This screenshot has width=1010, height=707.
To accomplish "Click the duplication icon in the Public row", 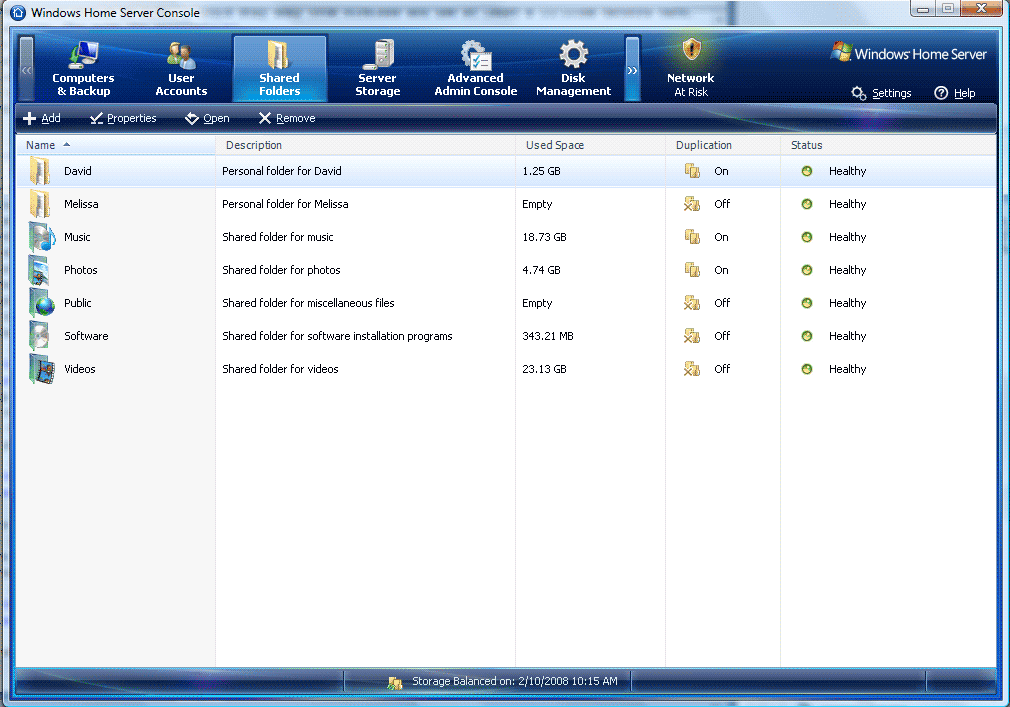I will point(692,303).
